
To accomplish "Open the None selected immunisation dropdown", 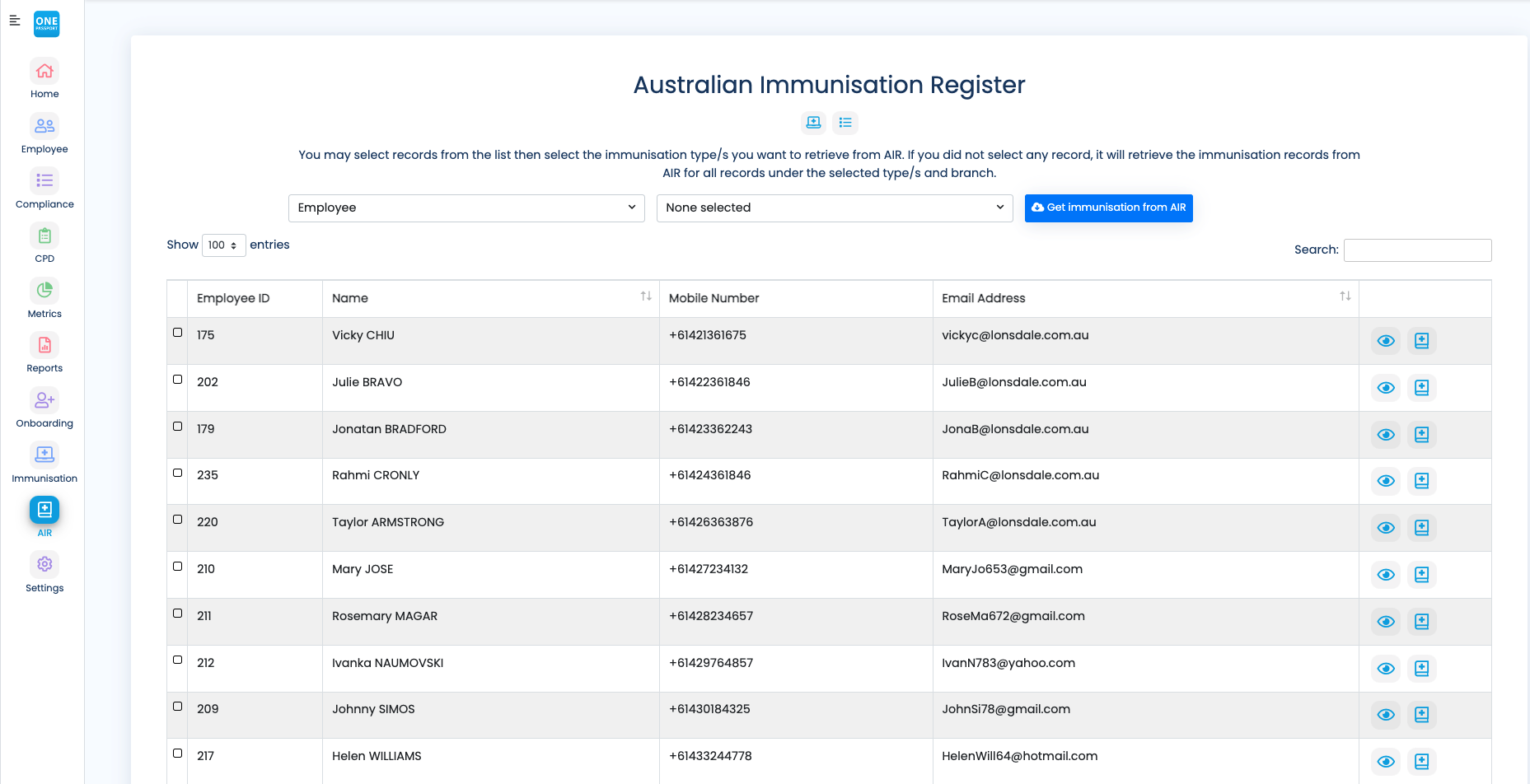I will coord(835,208).
